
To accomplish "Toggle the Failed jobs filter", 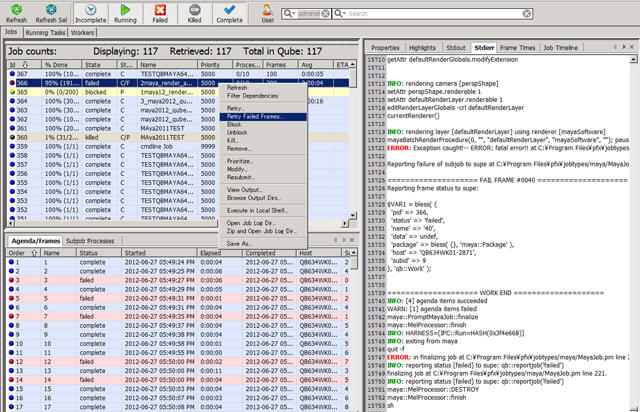I will (160, 13).
